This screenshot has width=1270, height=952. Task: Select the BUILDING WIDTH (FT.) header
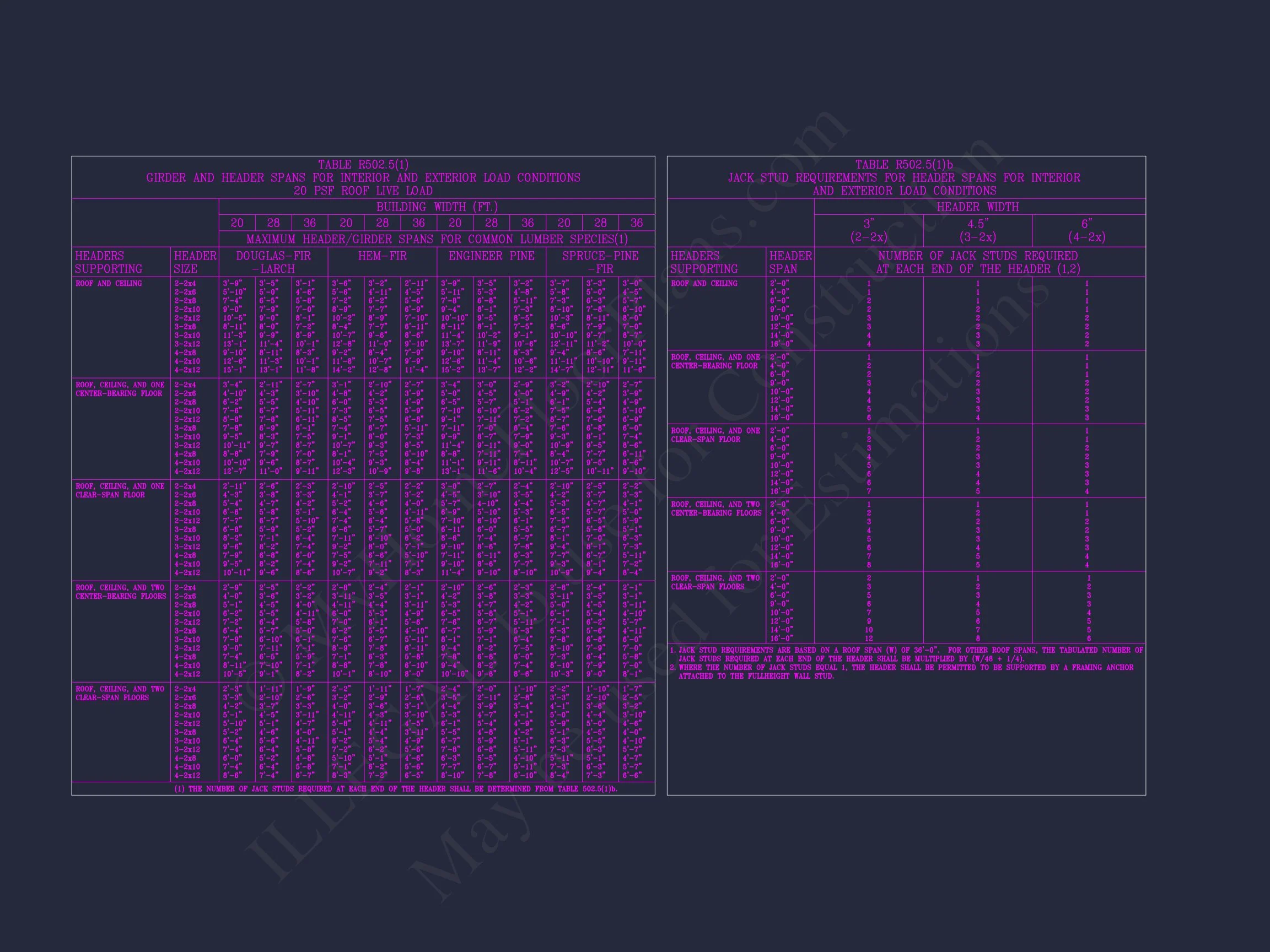tap(437, 207)
